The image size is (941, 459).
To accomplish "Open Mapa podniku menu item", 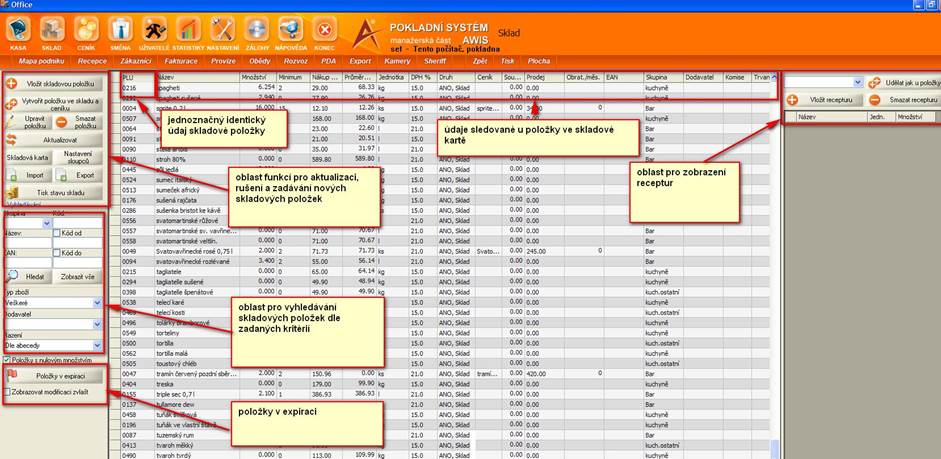I will [41, 61].
